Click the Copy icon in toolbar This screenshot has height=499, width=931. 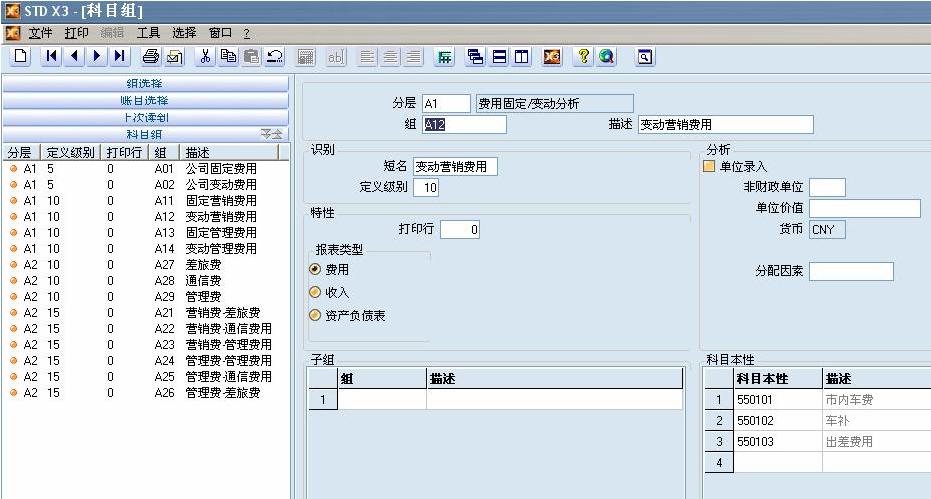point(228,57)
